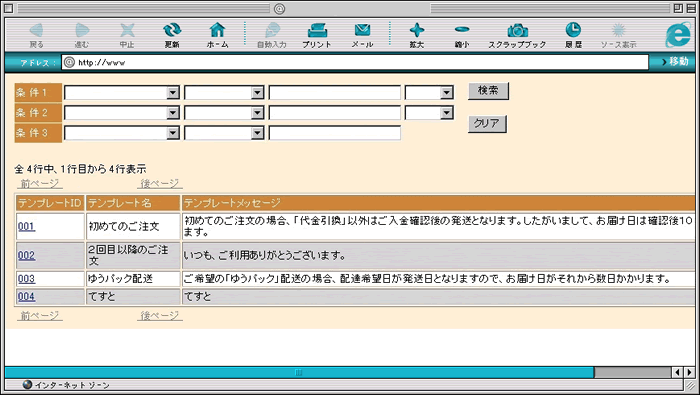This screenshot has height=395, width=700.
Task: Click the lower 後ページ link
Action: 160,316
